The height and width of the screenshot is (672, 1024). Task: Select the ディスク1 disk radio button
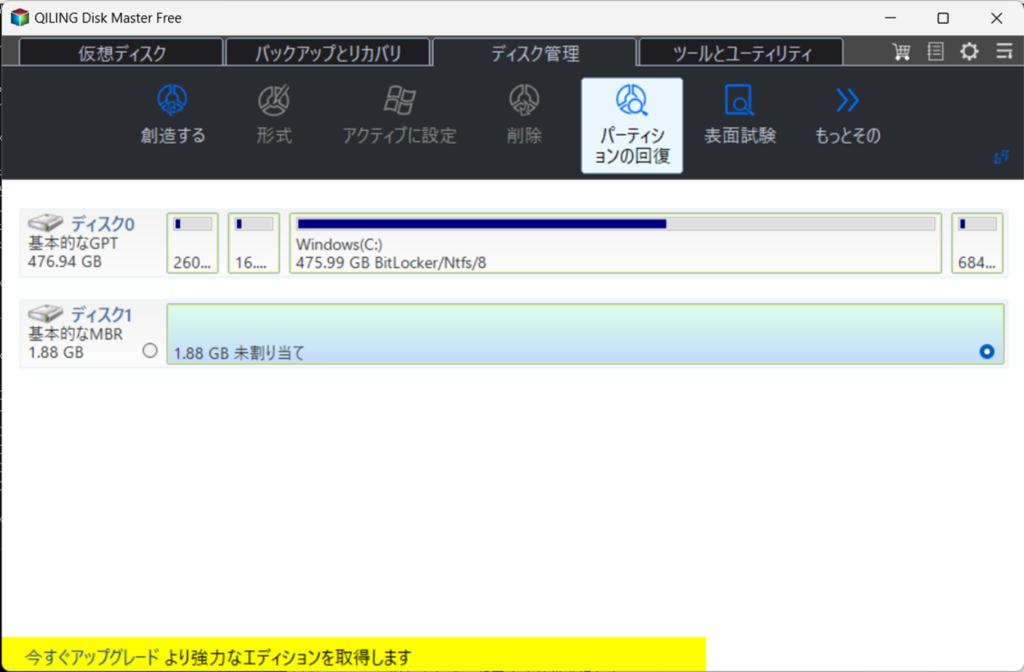(x=150, y=351)
